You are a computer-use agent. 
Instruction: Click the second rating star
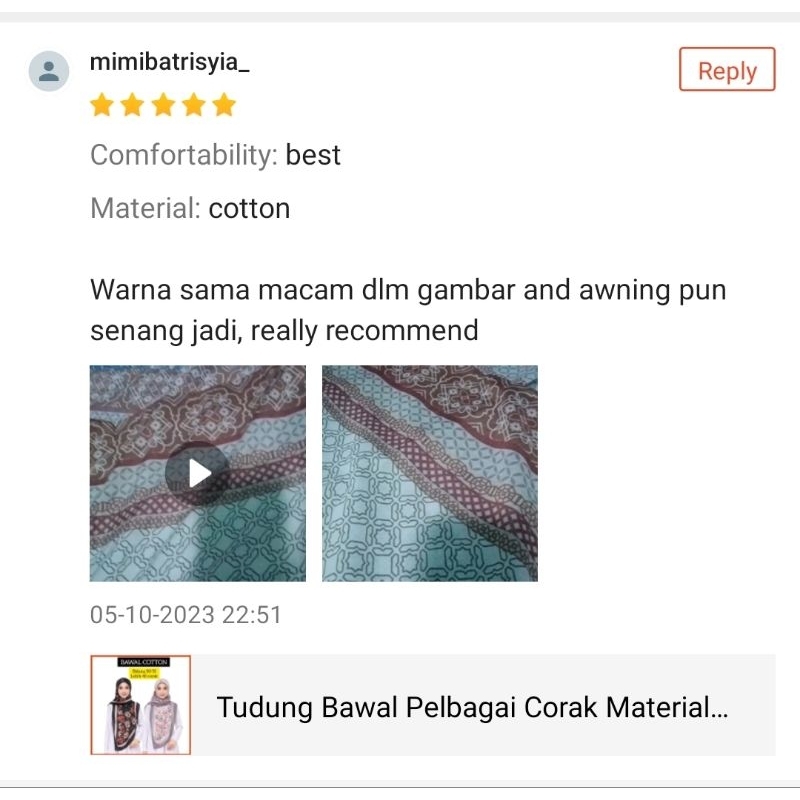click(133, 105)
